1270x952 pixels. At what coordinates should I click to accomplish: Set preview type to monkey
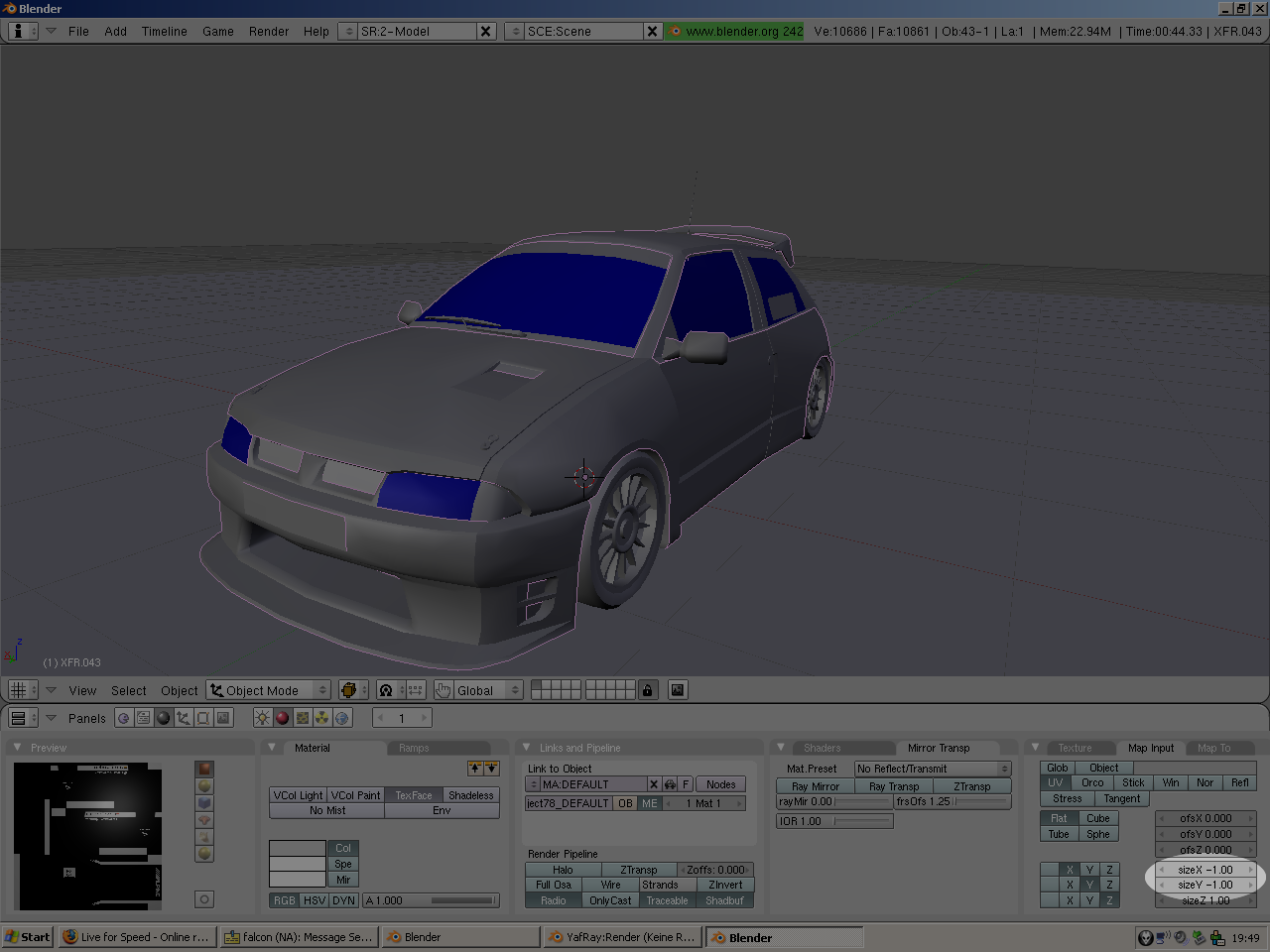click(x=204, y=820)
